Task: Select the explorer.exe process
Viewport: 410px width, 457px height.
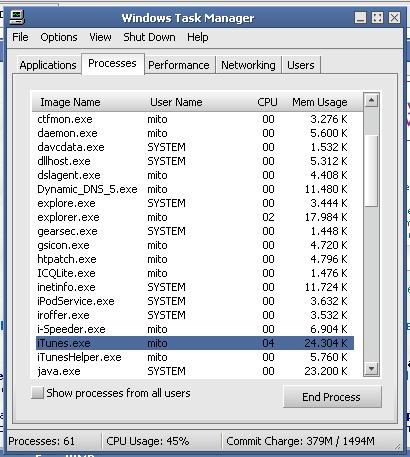Action: (195, 217)
